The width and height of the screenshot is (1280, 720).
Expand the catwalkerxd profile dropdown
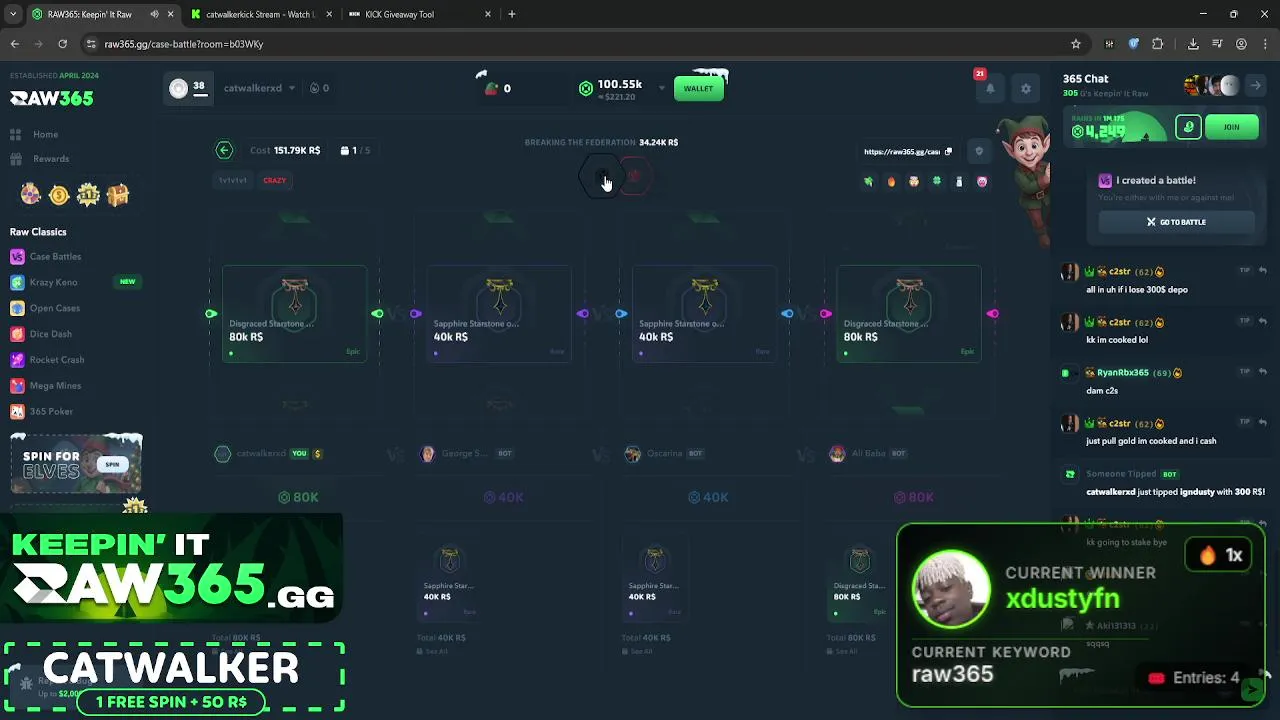coord(292,88)
